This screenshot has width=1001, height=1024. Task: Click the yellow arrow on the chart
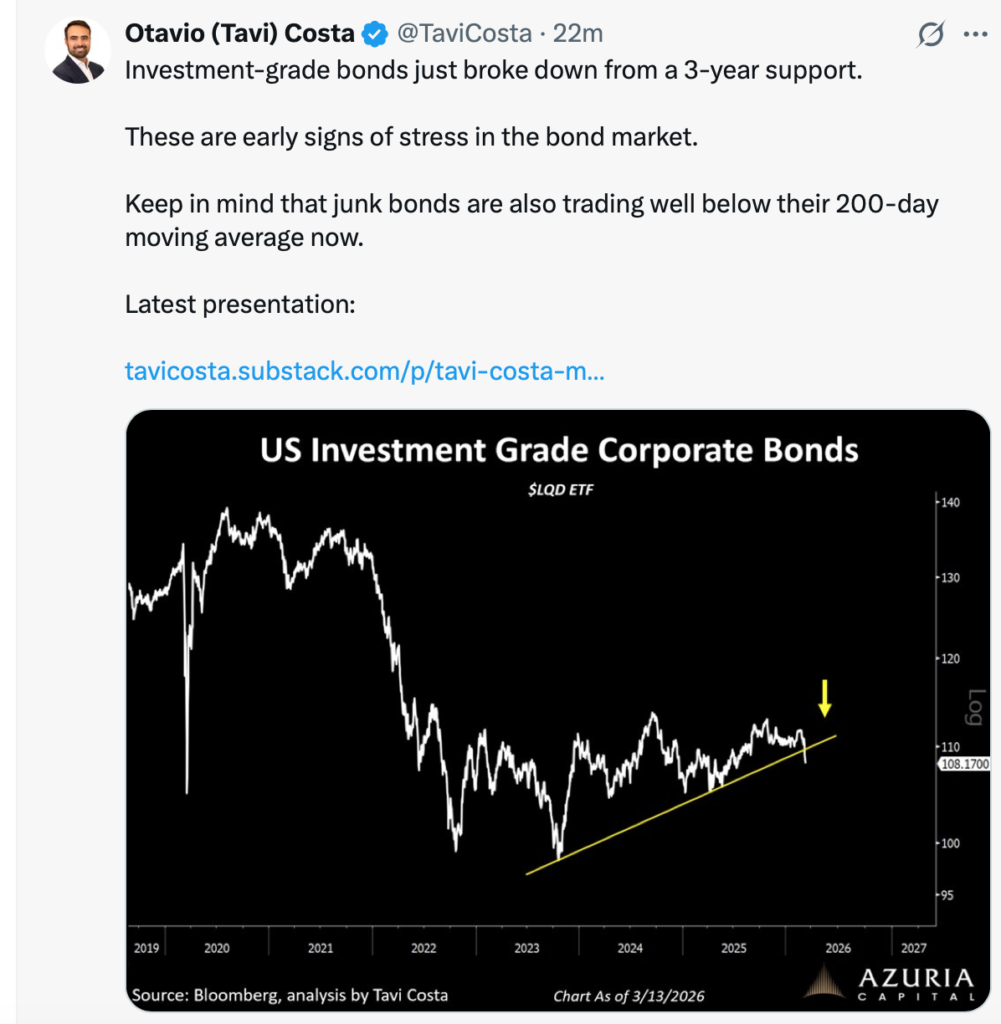824,698
